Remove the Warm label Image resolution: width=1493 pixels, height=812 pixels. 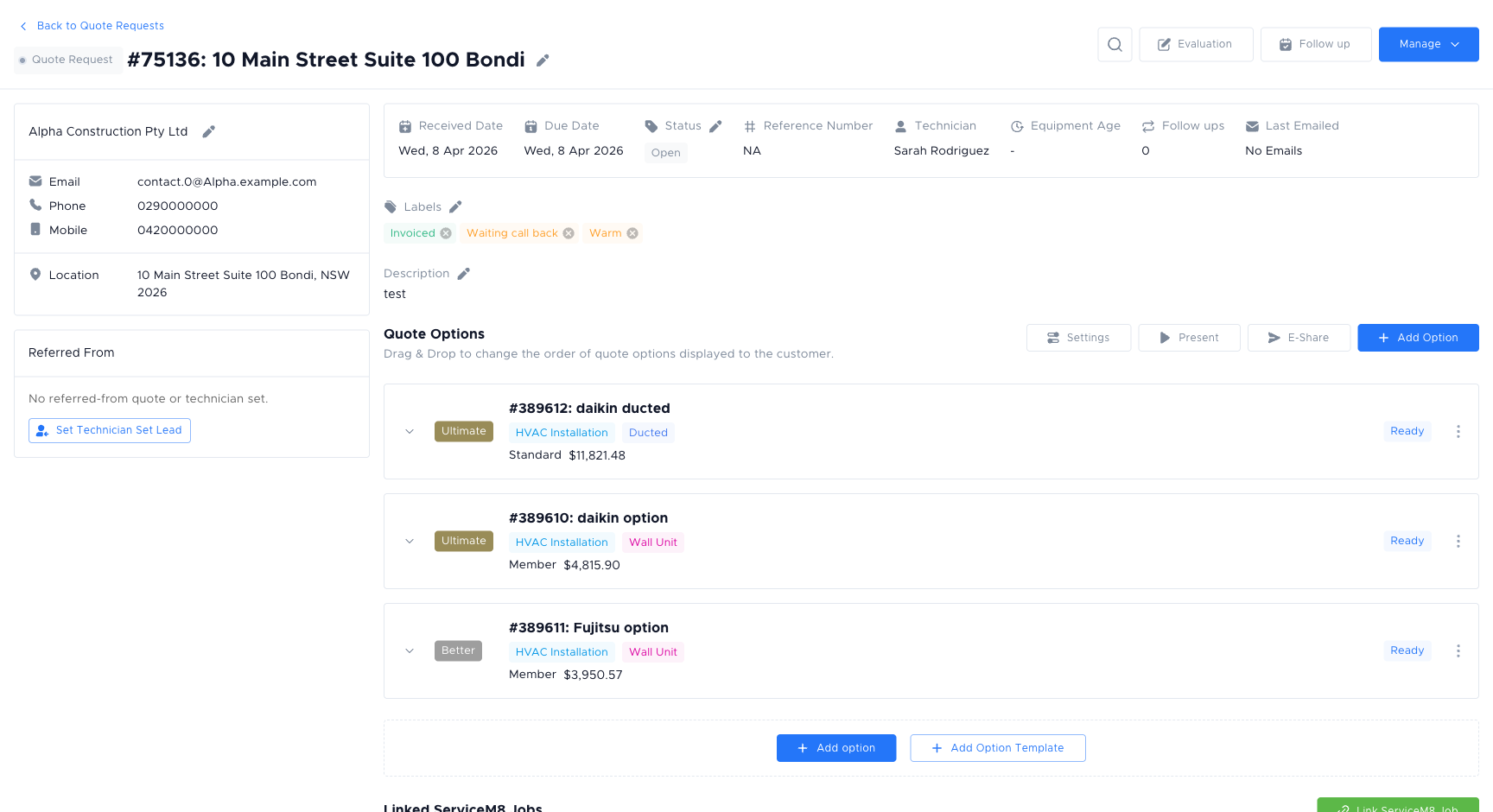tap(632, 233)
